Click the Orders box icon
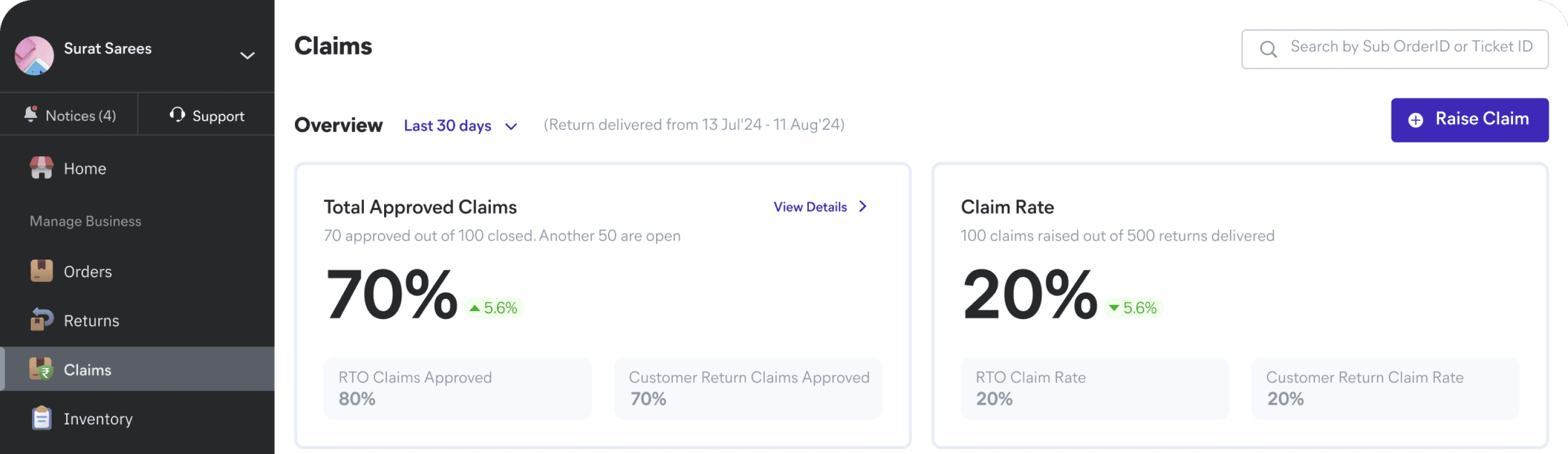 (x=42, y=271)
